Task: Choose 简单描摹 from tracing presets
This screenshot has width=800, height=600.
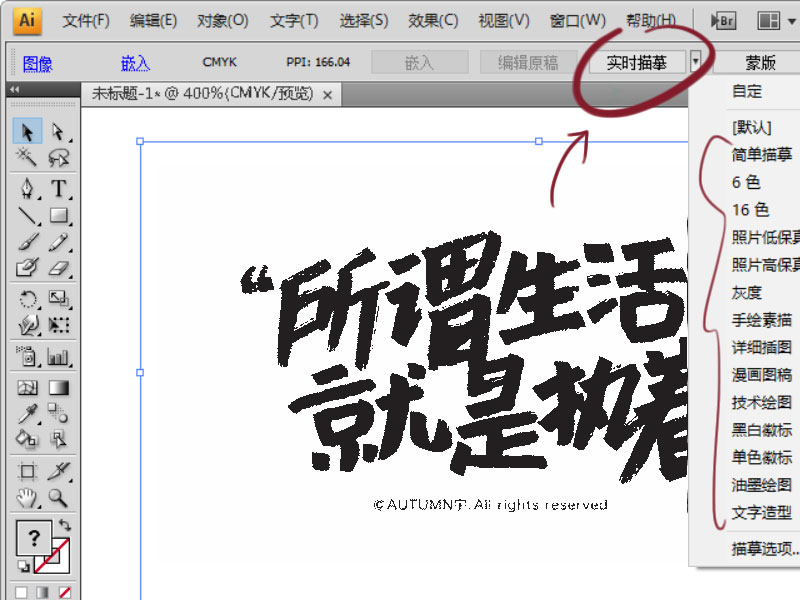Action: tap(761, 154)
